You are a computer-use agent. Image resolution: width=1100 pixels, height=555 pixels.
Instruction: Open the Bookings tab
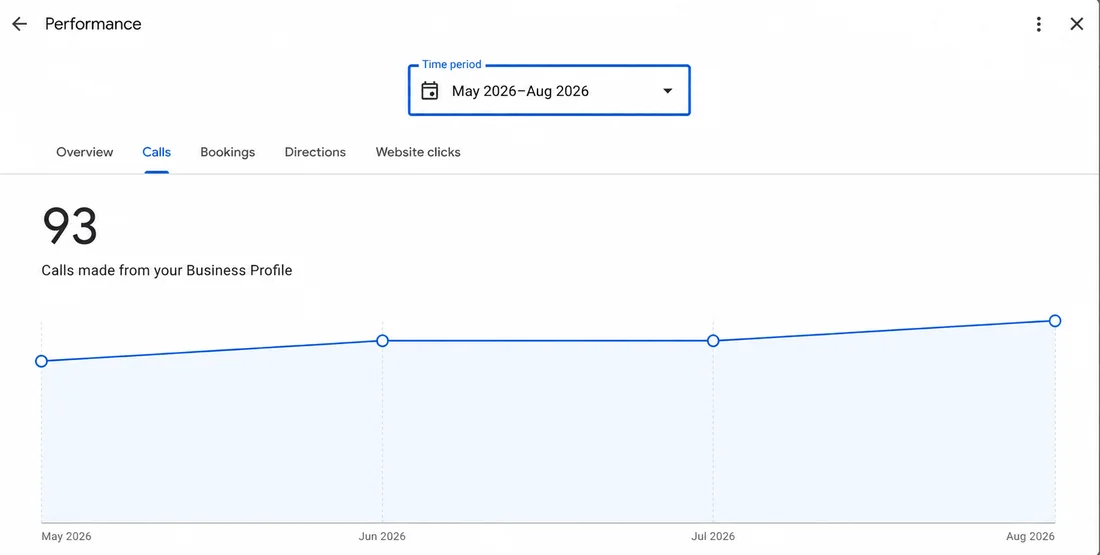[x=227, y=152]
